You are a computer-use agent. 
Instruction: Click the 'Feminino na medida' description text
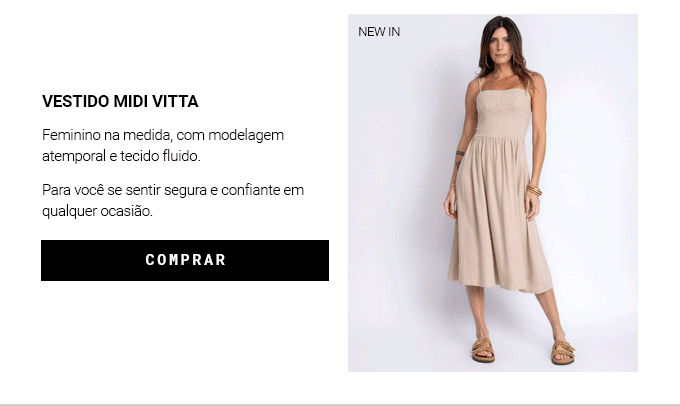pos(163,145)
